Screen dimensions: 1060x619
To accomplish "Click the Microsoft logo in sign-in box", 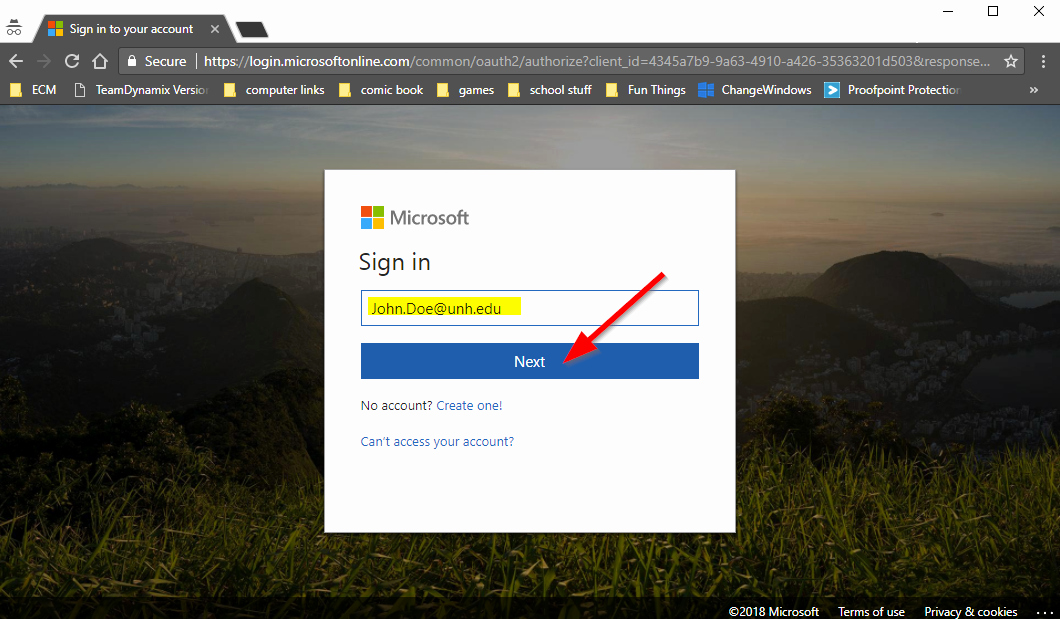I will pyautogui.click(x=414, y=218).
